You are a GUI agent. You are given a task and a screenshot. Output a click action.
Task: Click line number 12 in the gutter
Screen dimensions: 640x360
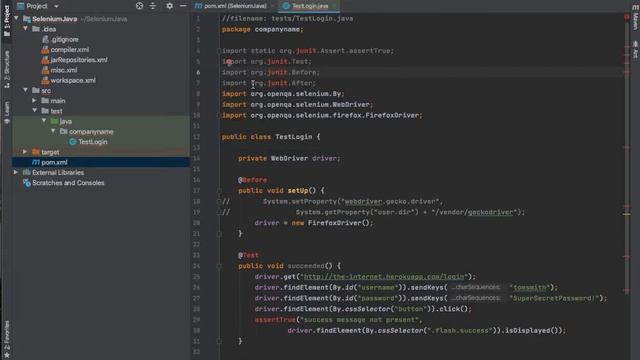[x=197, y=137]
